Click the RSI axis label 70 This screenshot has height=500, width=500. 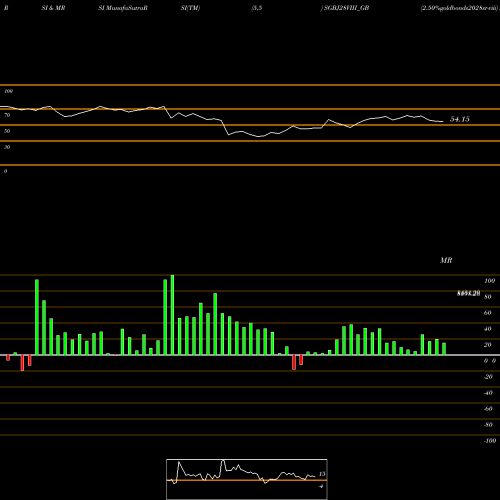tap(7, 115)
